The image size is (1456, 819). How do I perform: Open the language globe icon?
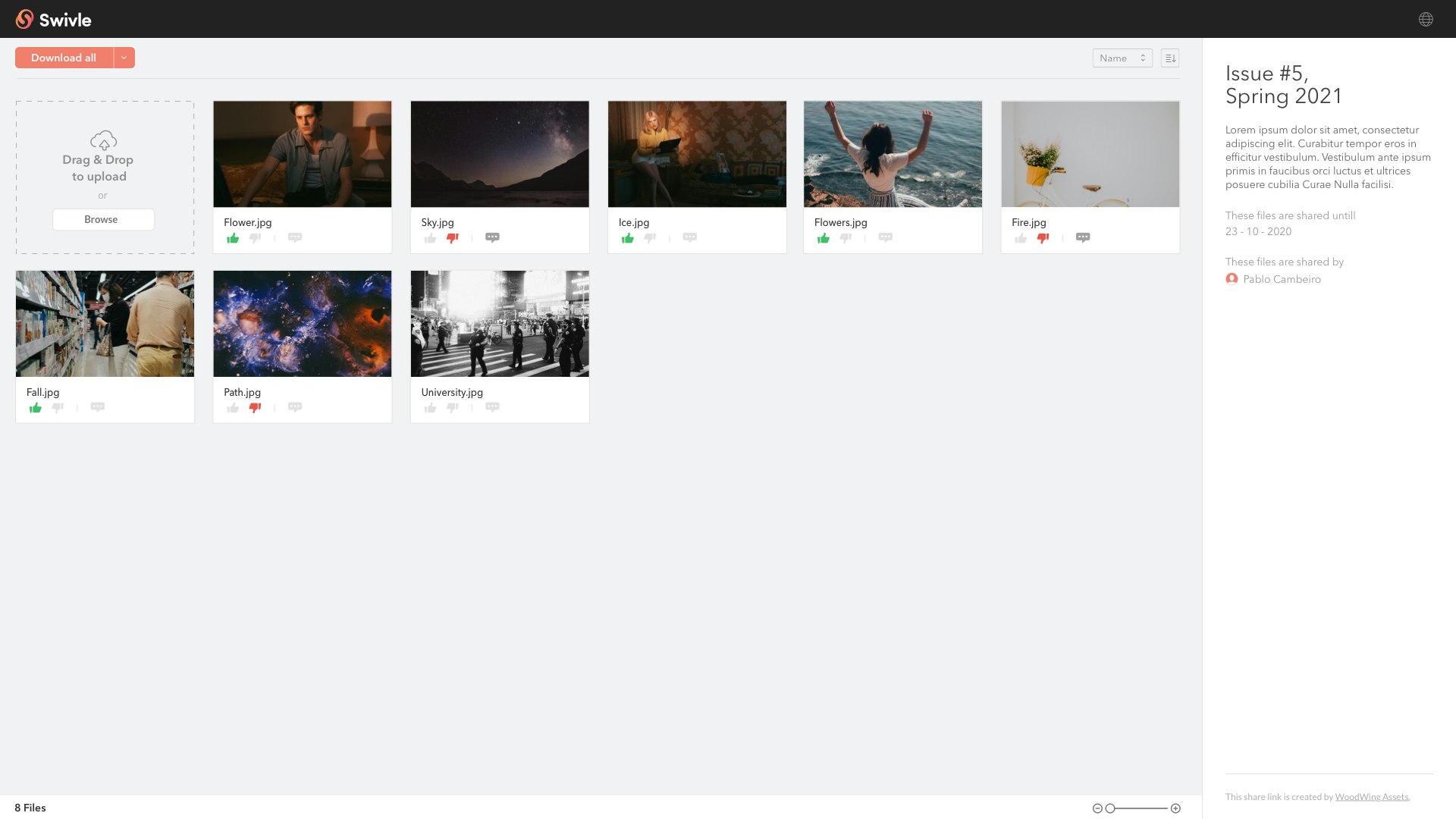click(x=1426, y=19)
